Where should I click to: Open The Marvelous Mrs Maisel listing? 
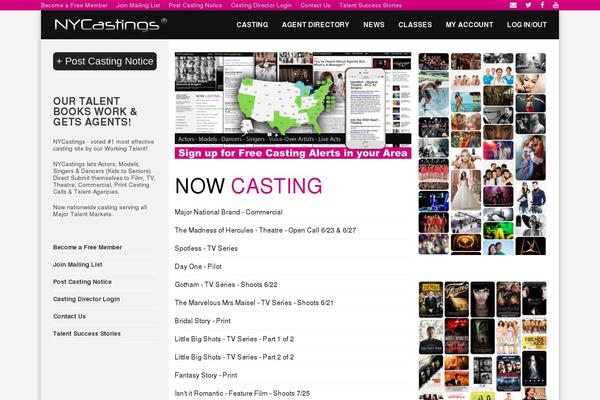click(x=254, y=303)
